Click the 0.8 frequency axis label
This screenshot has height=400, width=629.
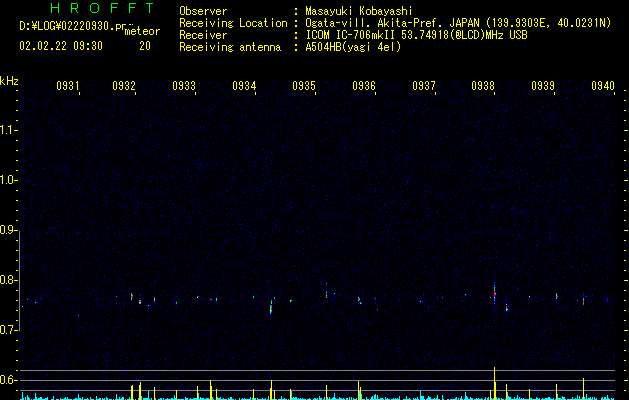[7, 280]
